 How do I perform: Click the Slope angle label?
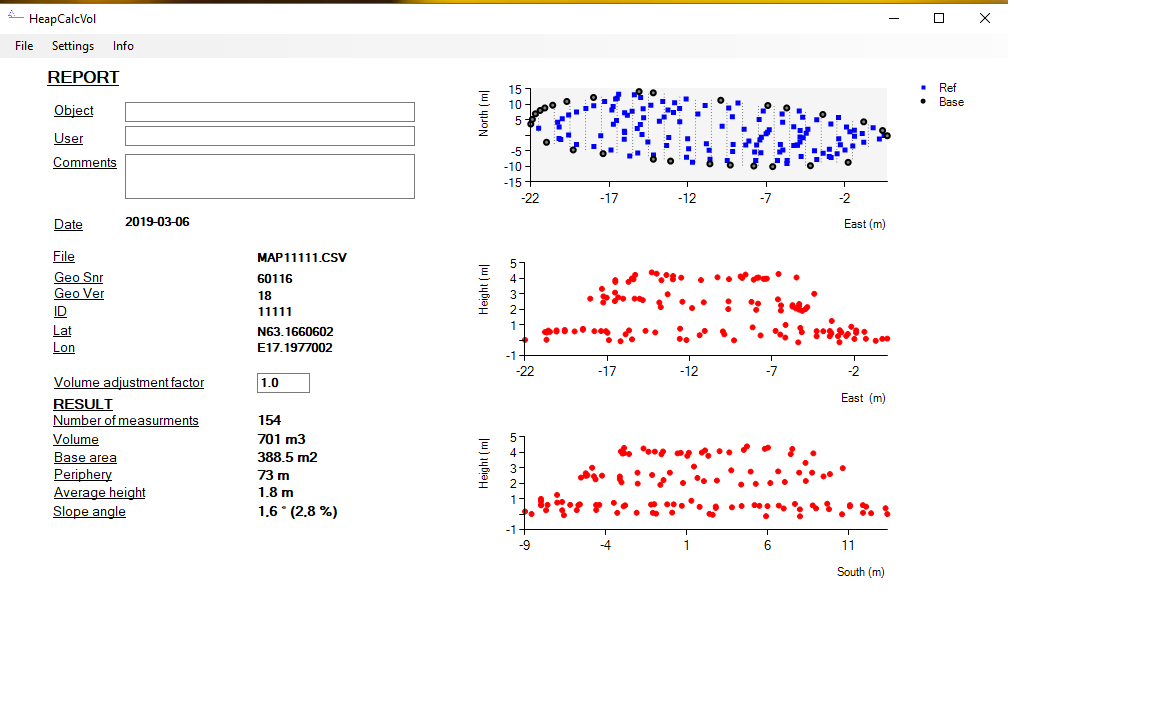(x=89, y=511)
